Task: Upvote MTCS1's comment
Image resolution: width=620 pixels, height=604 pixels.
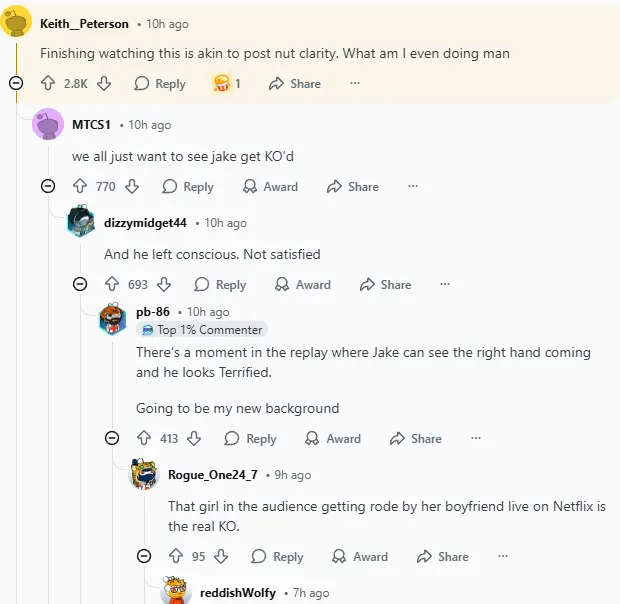Action: tap(80, 187)
